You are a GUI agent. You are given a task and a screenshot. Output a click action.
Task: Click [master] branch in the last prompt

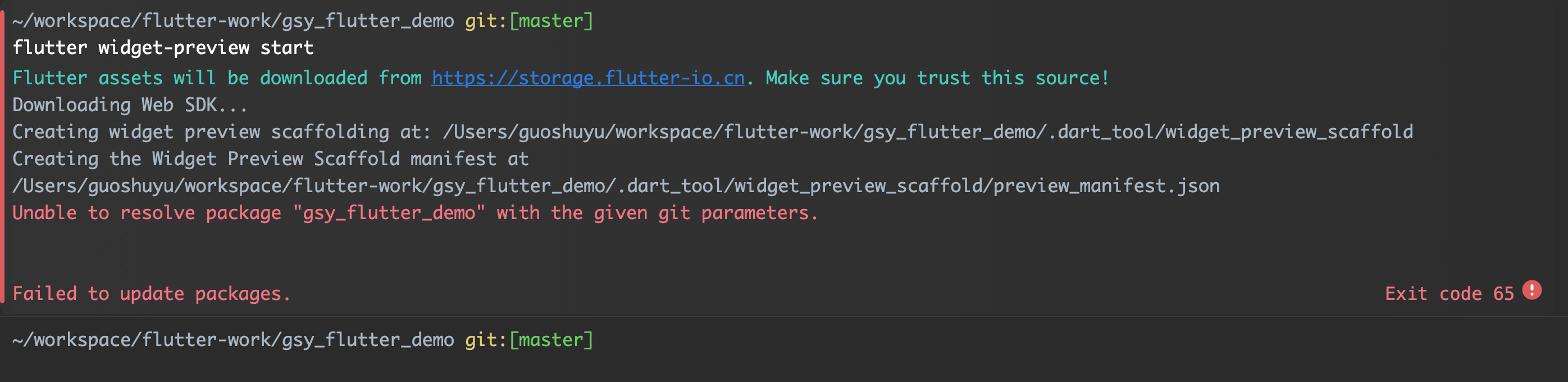pyautogui.click(x=551, y=339)
